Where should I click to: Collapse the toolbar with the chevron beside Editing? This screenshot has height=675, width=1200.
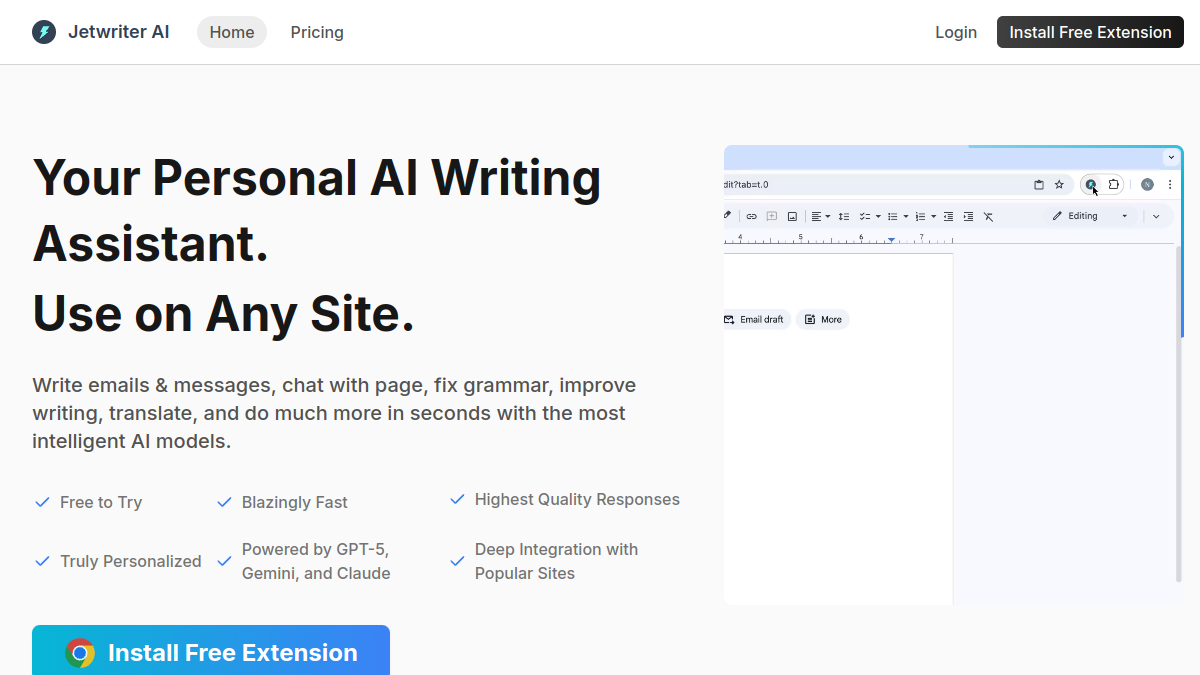click(x=1156, y=216)
